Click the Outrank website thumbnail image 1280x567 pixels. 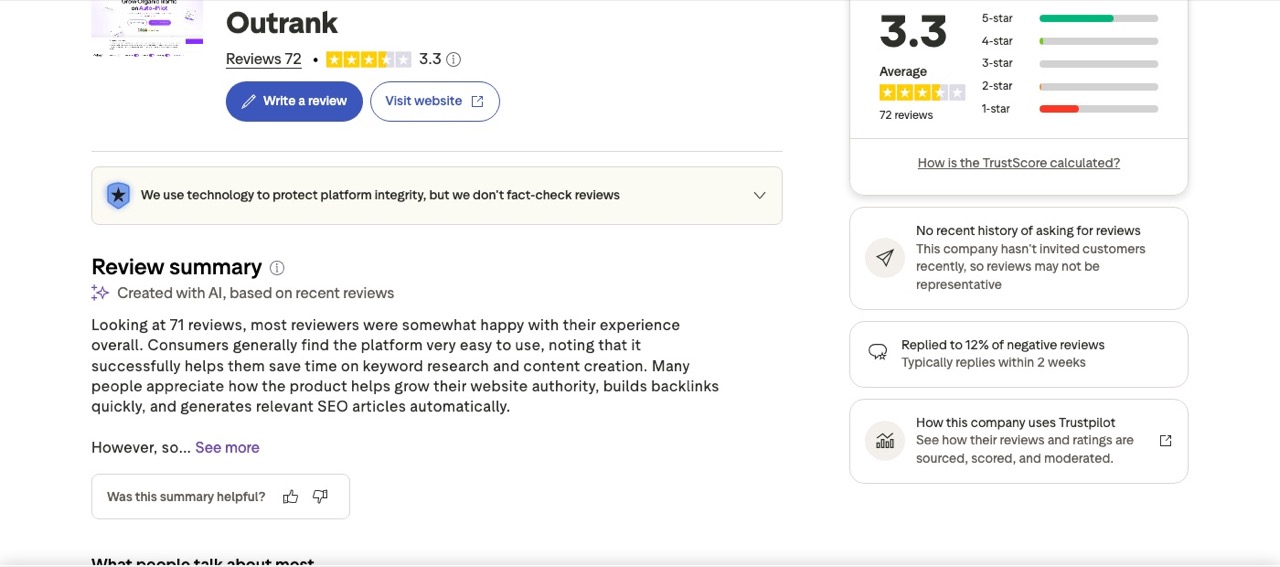tap(147, 30)
